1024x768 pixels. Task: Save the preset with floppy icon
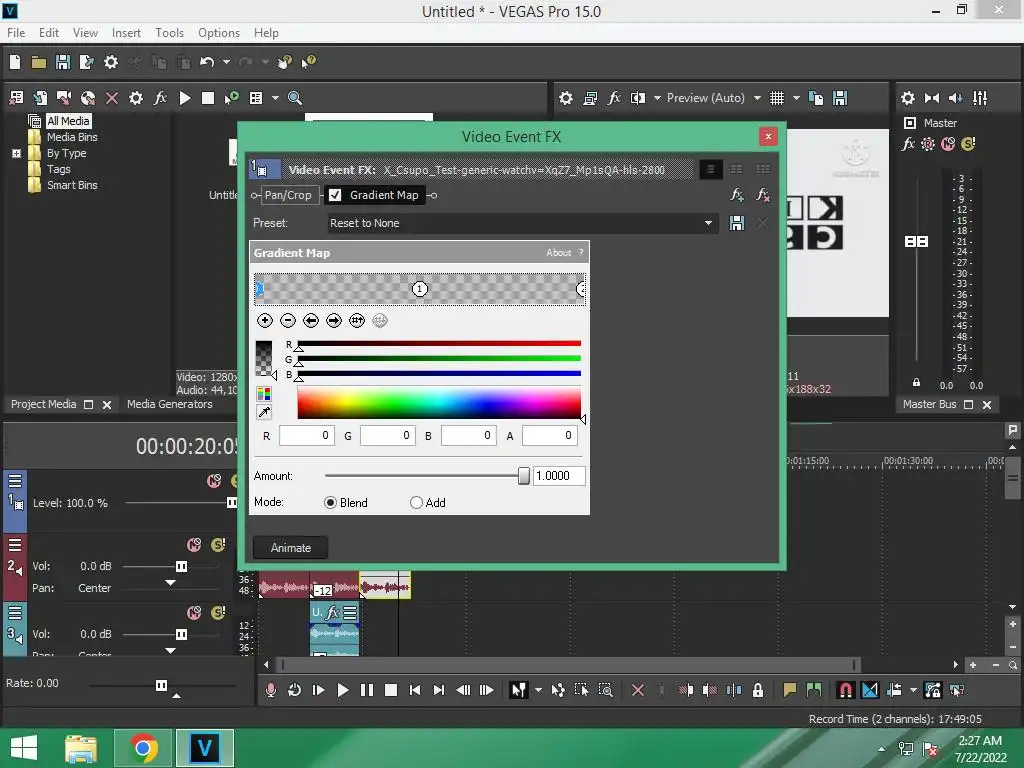(737, 223)
